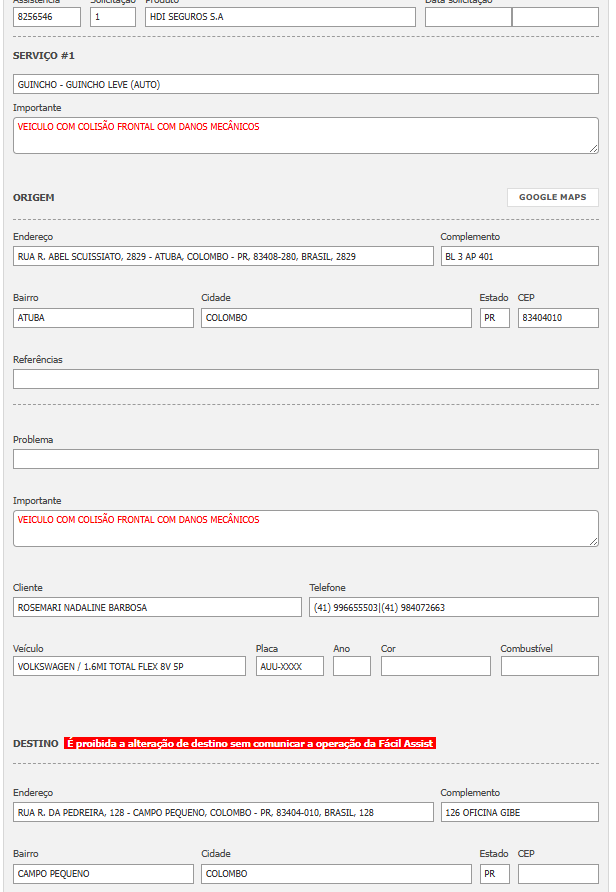Focus the Placa field

(x=289, y=666)
